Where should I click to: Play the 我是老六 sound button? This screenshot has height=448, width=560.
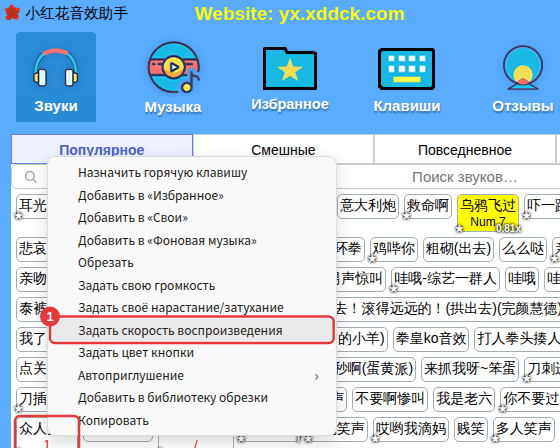[x=464, y=399]
